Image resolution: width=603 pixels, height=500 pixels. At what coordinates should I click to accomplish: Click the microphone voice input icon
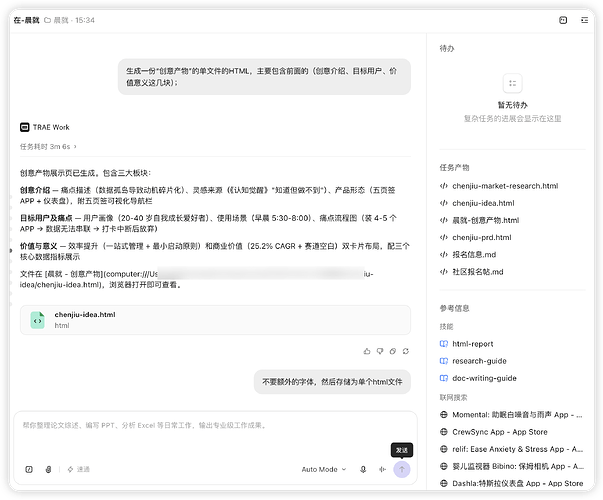363,469
